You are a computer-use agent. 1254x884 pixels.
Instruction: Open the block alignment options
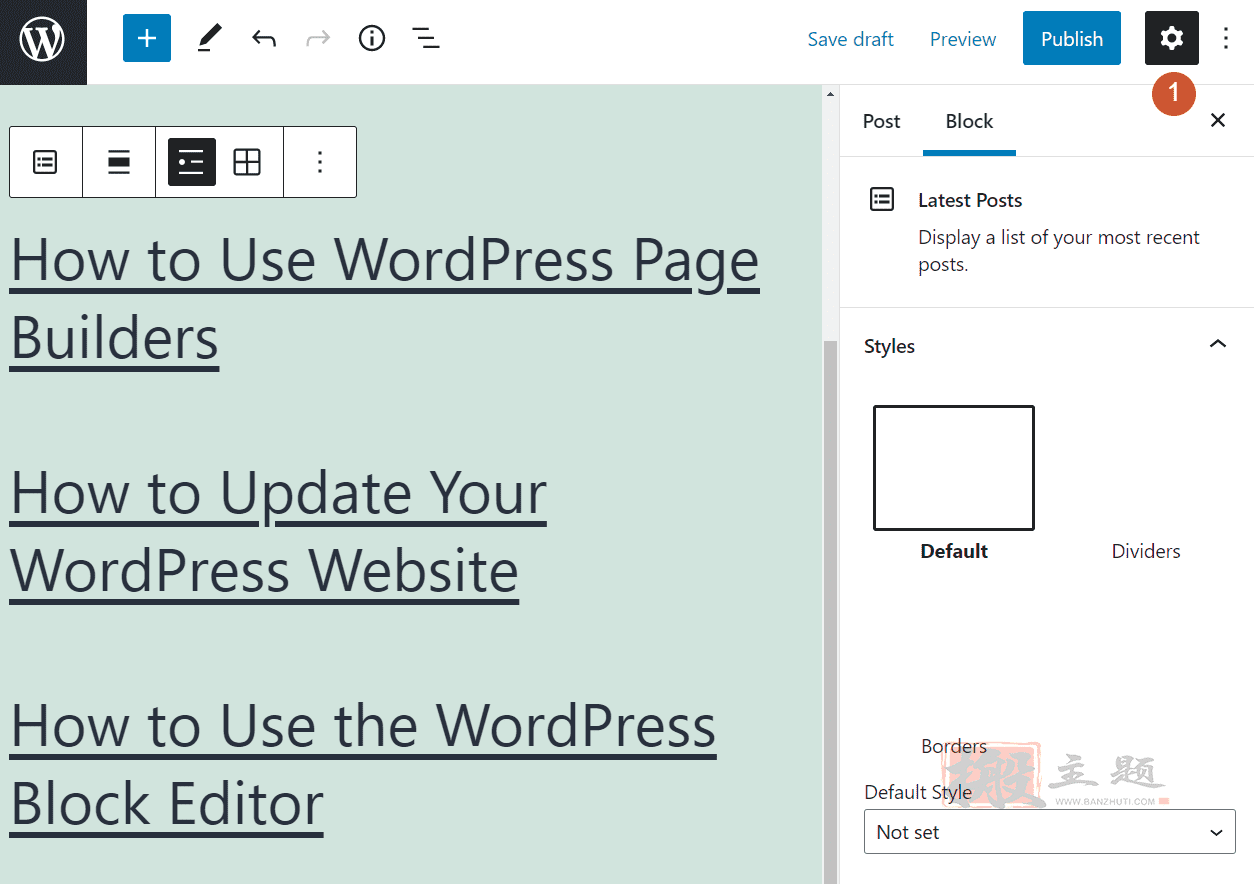[119, 162]
